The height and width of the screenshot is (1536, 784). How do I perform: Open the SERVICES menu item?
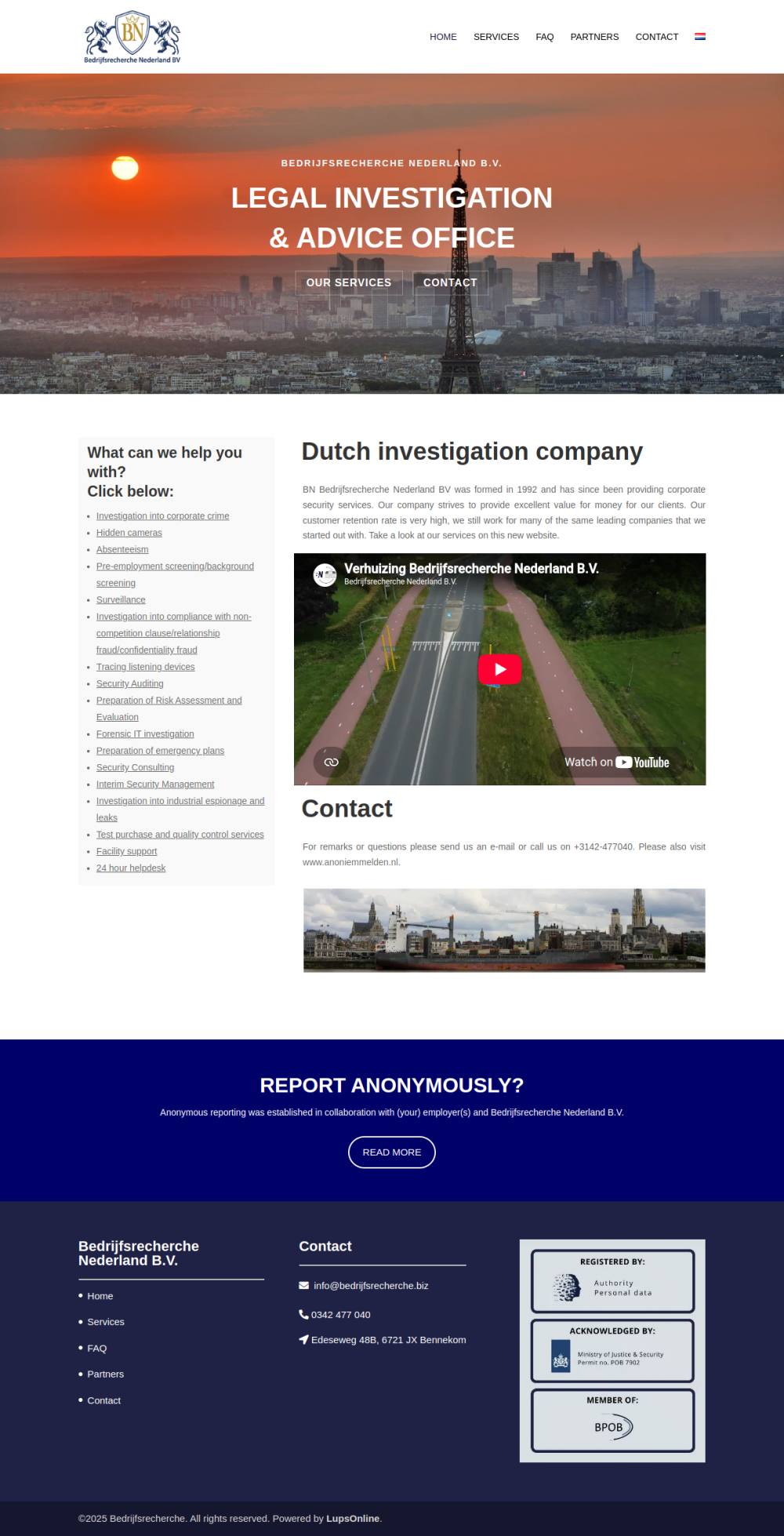click(496, 37)
